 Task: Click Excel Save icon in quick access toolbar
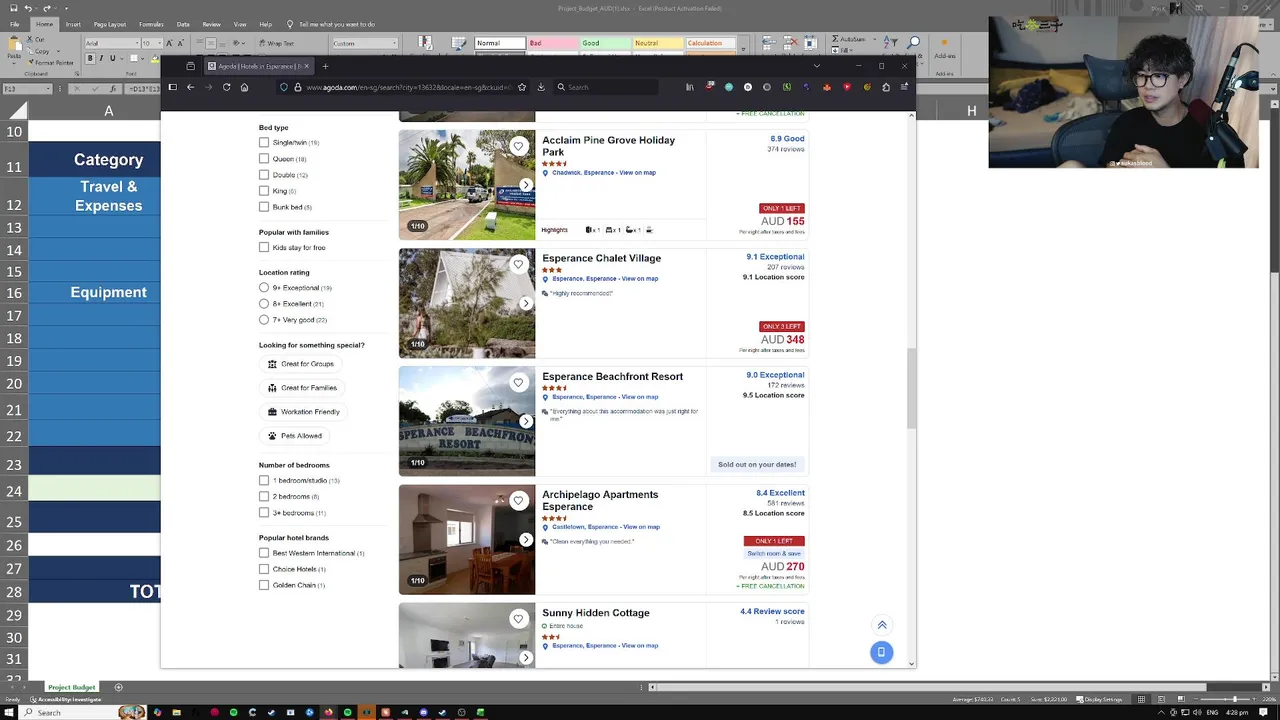point(12,8)
